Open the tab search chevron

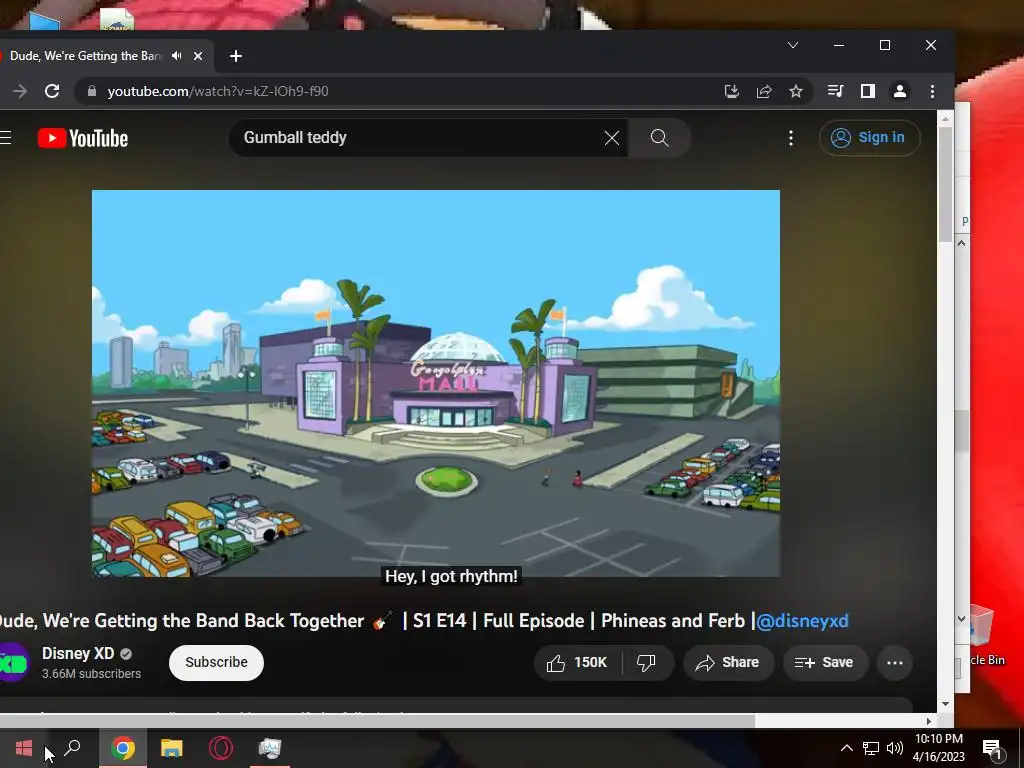pos(793,45)
